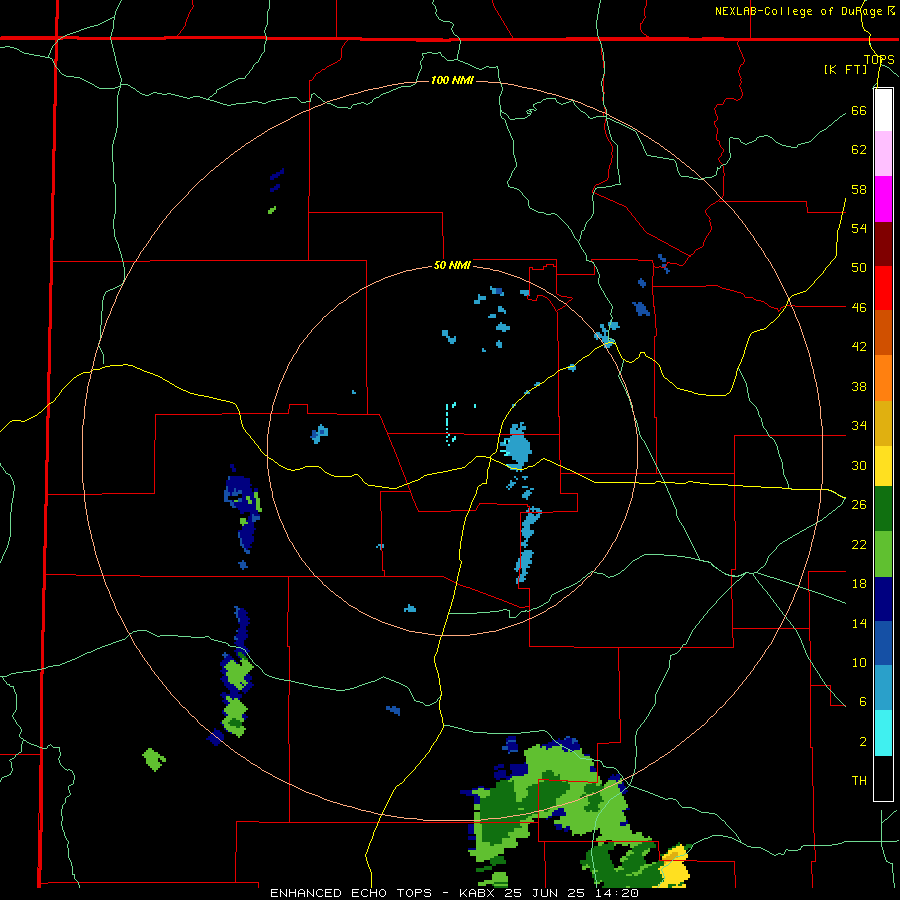900x900 pixels.
Task: Click the "100 NMI" range ring label
Action: coord(452,80)
